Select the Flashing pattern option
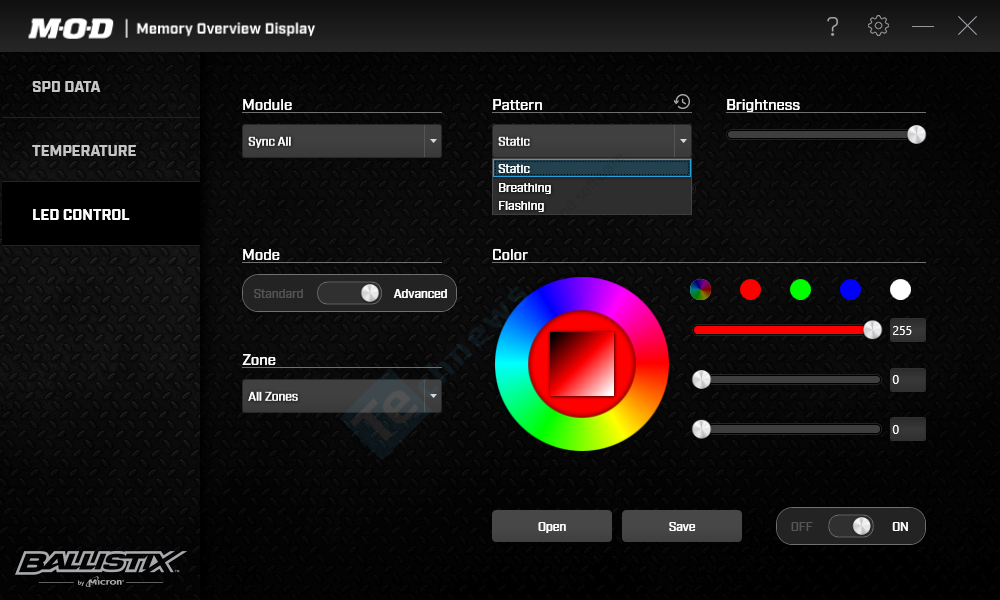1000x600 pixels. (x=592, y=205)
